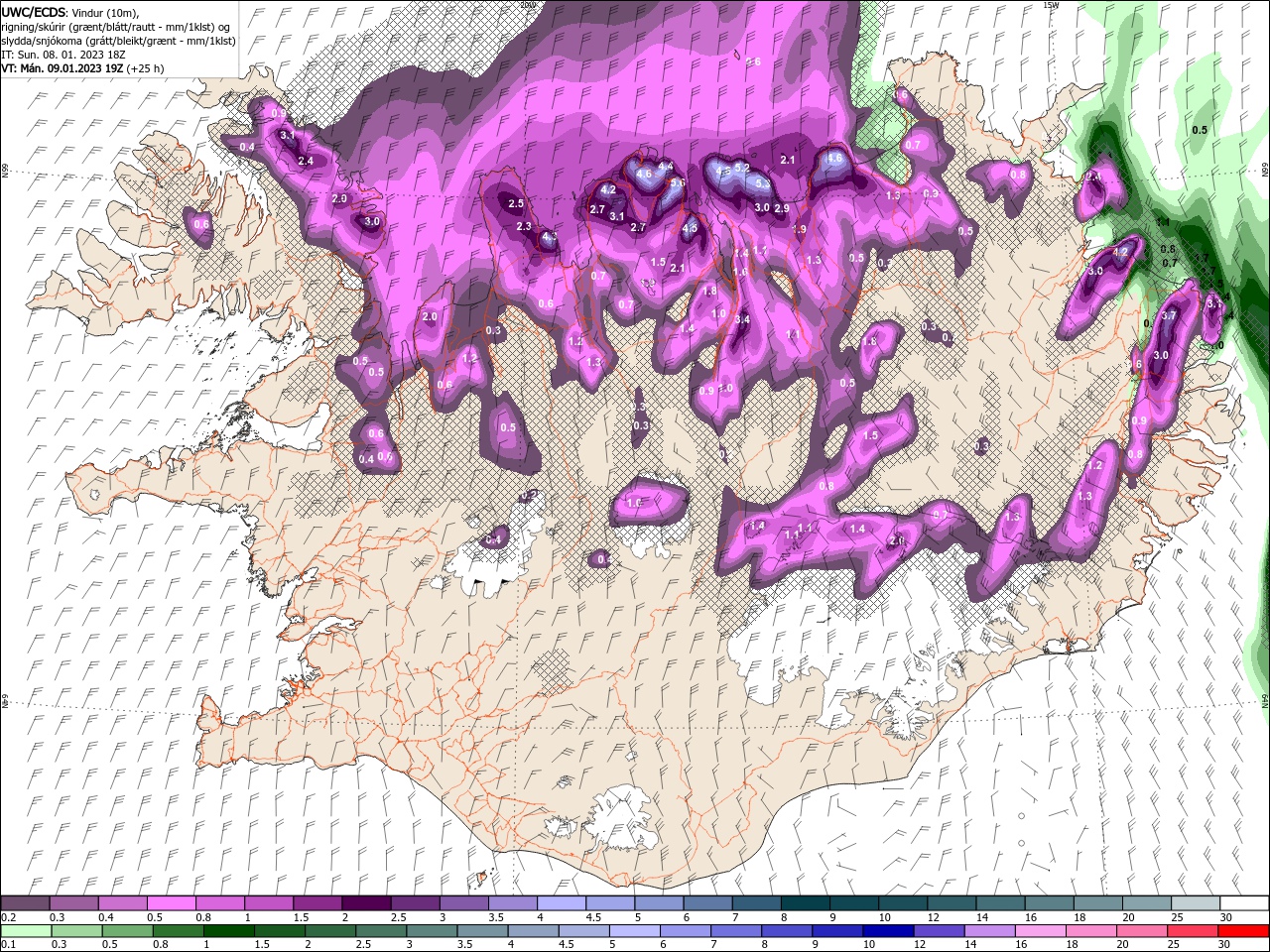Pick the pale green 0.1–0.3 rain legend swatch
The width and height of the screenshot is (1270, 952).
(x=27, y=930)
